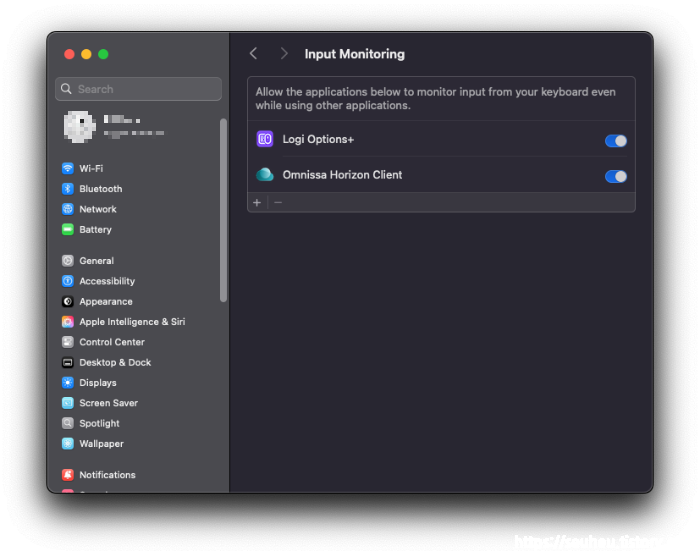Click the General gear icon

67,261
